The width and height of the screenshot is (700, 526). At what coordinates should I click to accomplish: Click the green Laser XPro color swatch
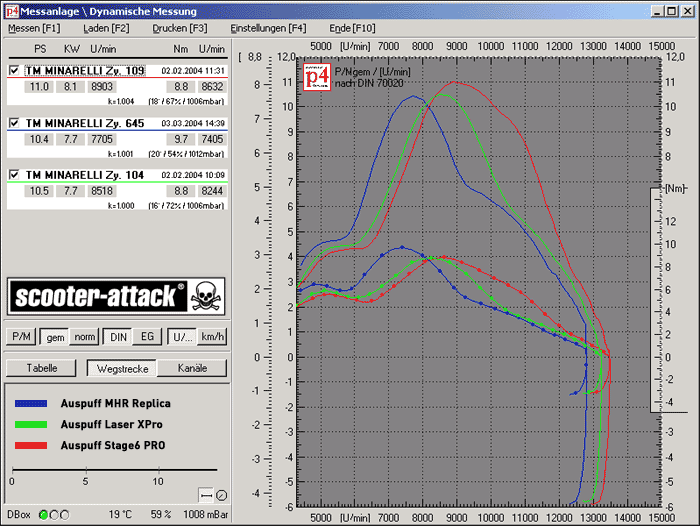31,425
